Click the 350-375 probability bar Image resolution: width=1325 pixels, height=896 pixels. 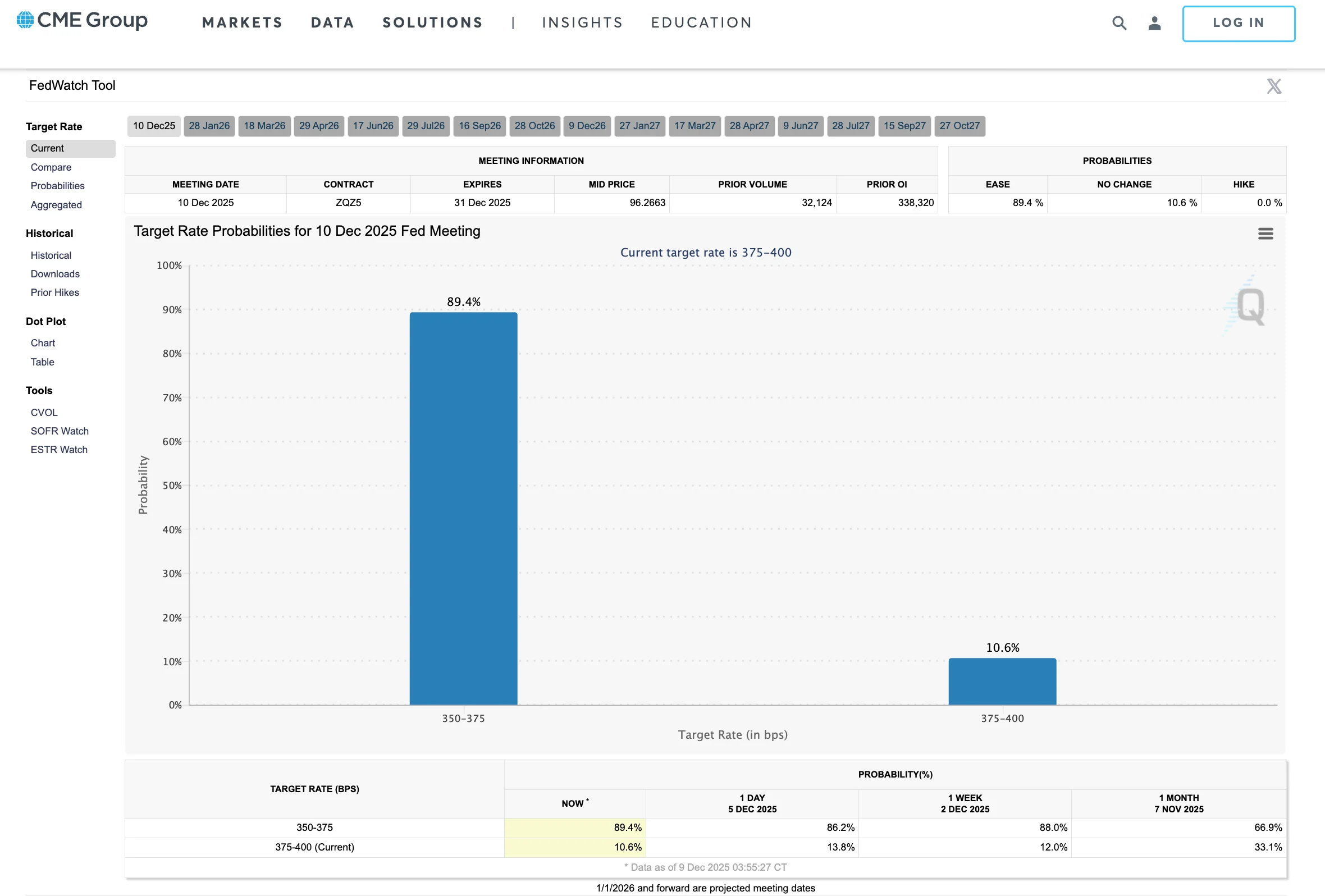tap(463, 508)
